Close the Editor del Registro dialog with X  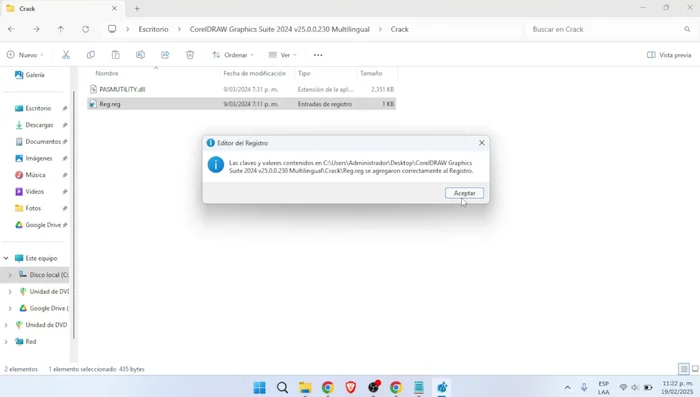click(x=482, y=143)
